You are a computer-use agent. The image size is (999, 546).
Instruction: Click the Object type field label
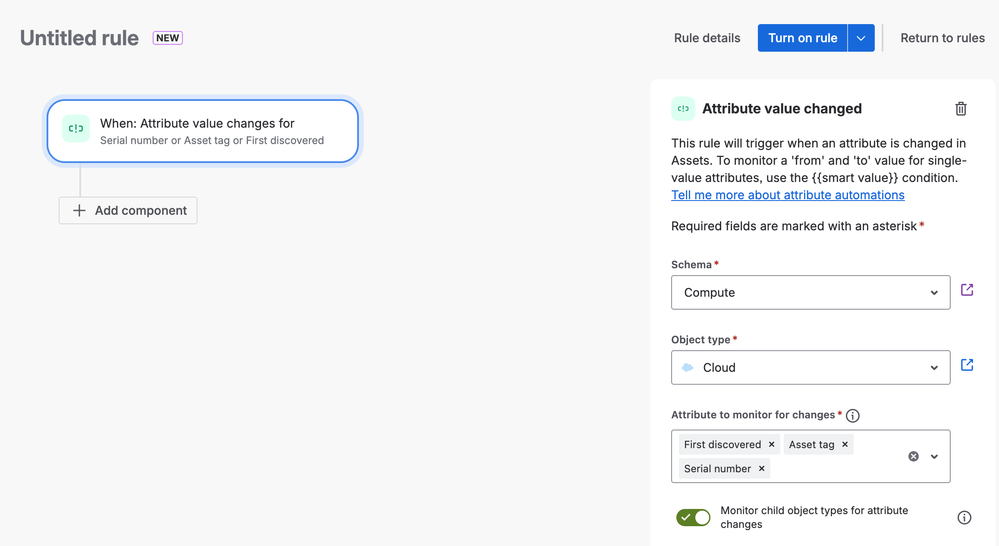pos(701,340)
